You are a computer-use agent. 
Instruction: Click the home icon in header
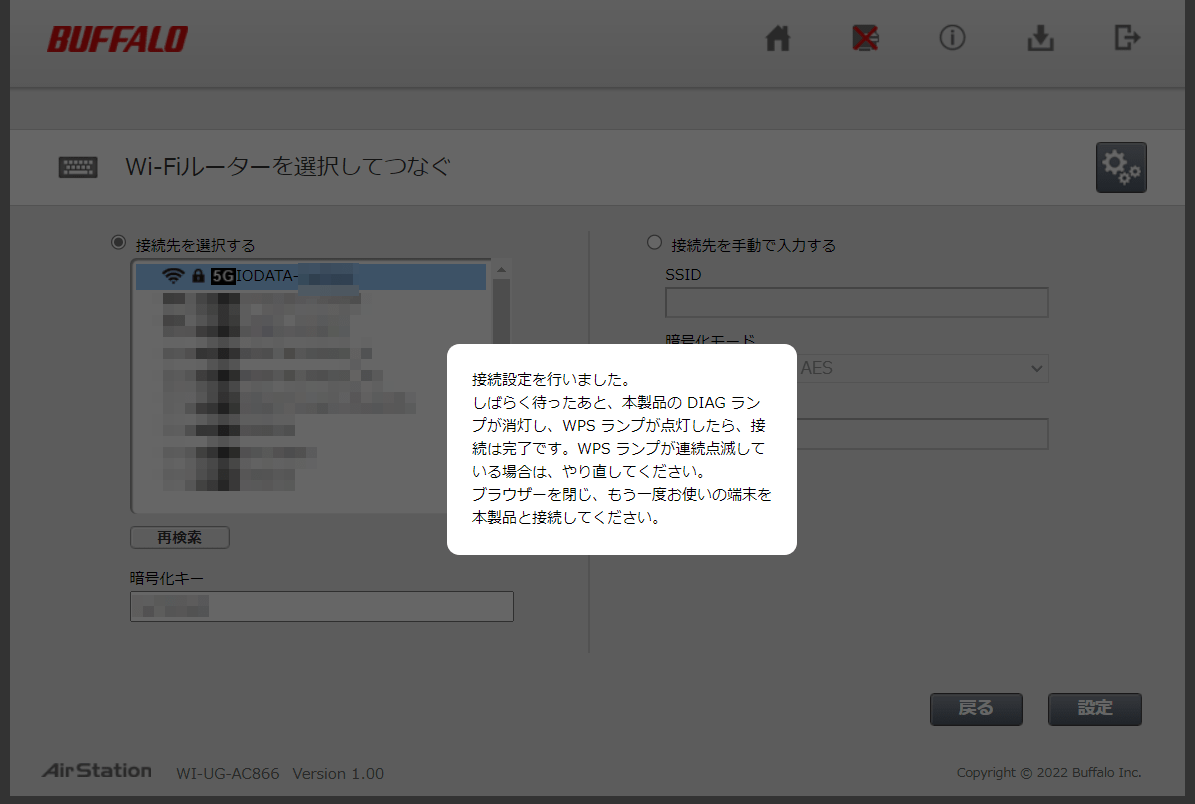point(778,39)
